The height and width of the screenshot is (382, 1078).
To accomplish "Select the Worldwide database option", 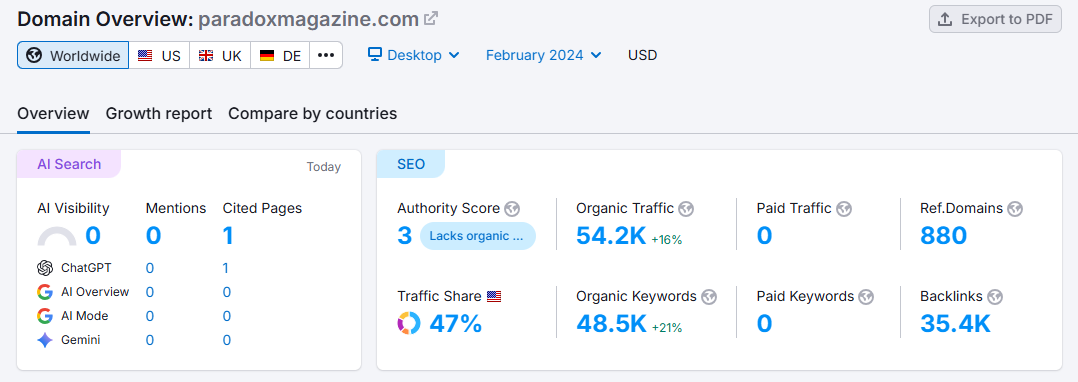I will tap(73, 56).
